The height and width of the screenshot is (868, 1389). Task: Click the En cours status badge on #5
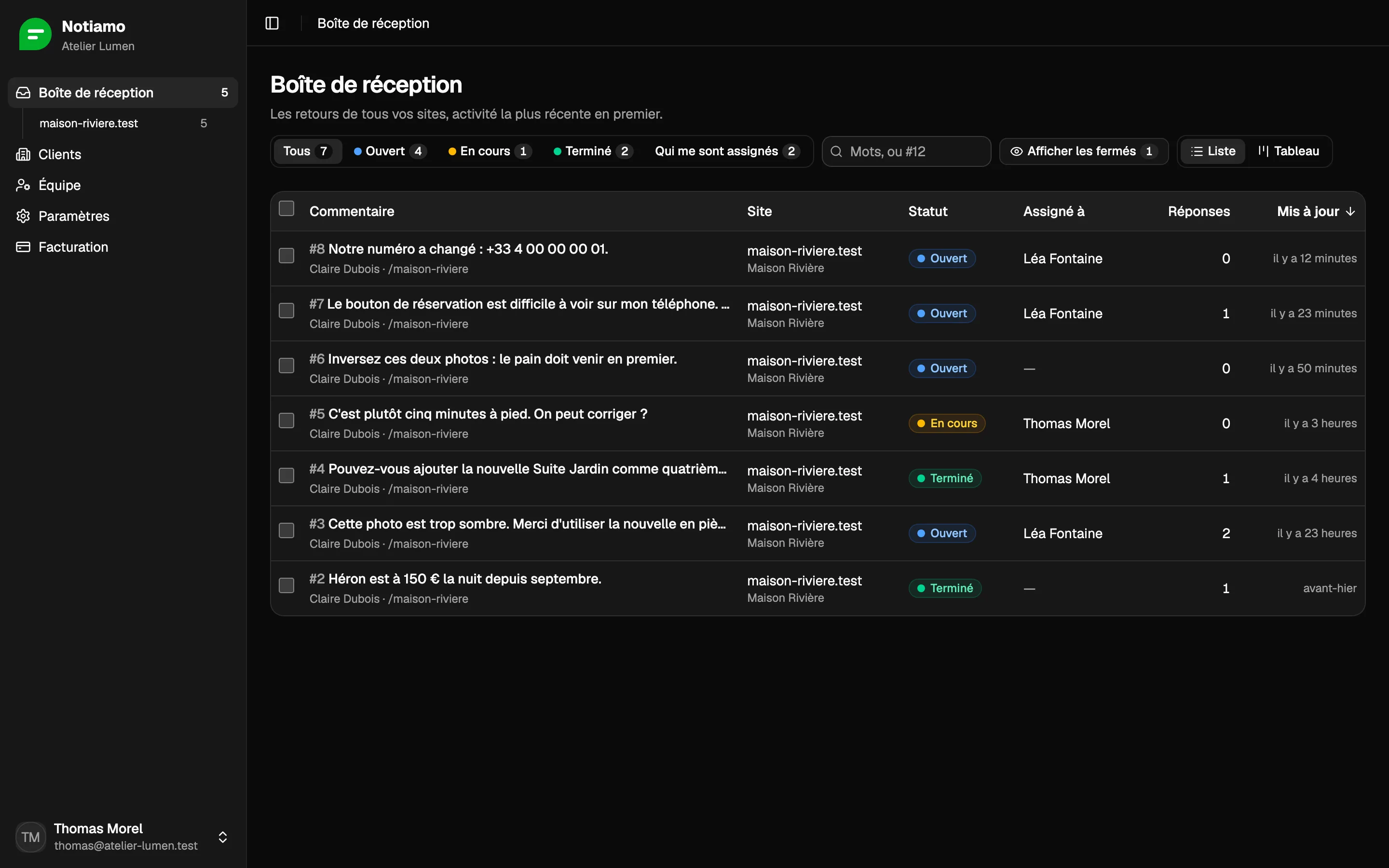[x=947, y=424]
